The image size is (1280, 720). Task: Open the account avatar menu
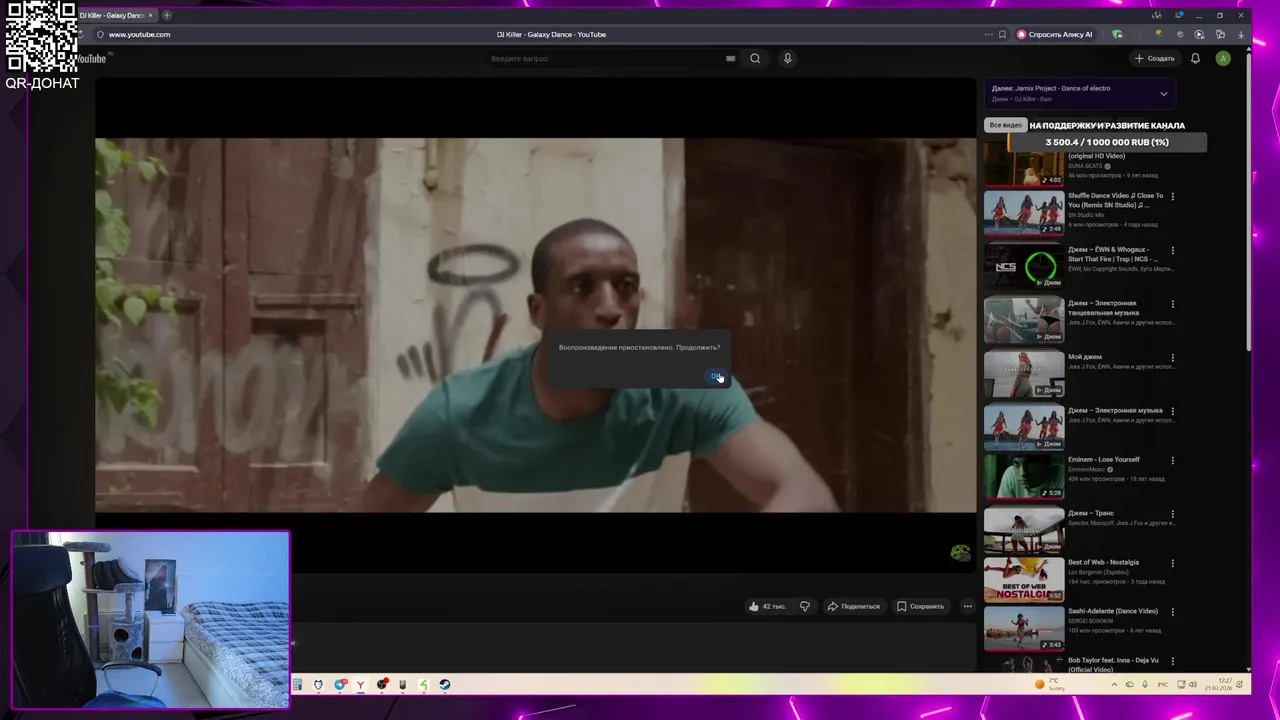click(1223, 58)
